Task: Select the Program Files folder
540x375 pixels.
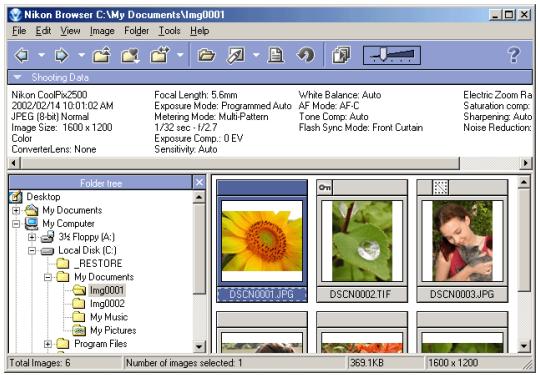Action: click(x=101, y=344)
